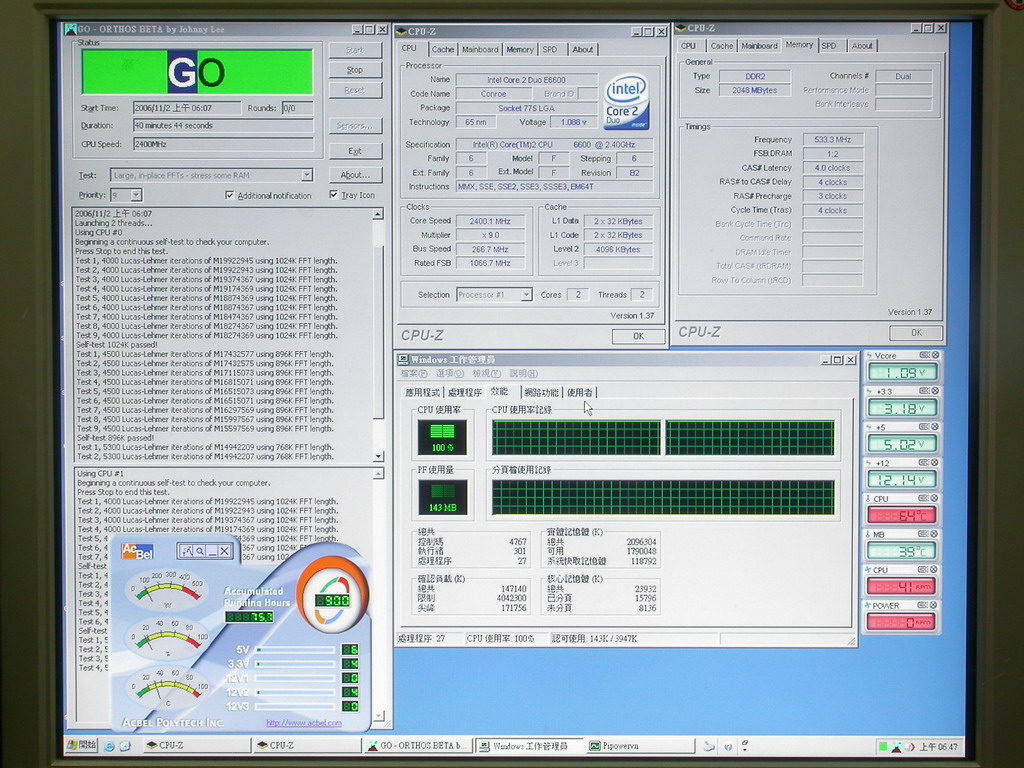Click the down arrow of the ORTHOS upper log scrollbar
The image size is (1024, 768).
click(x=378, y=456)
